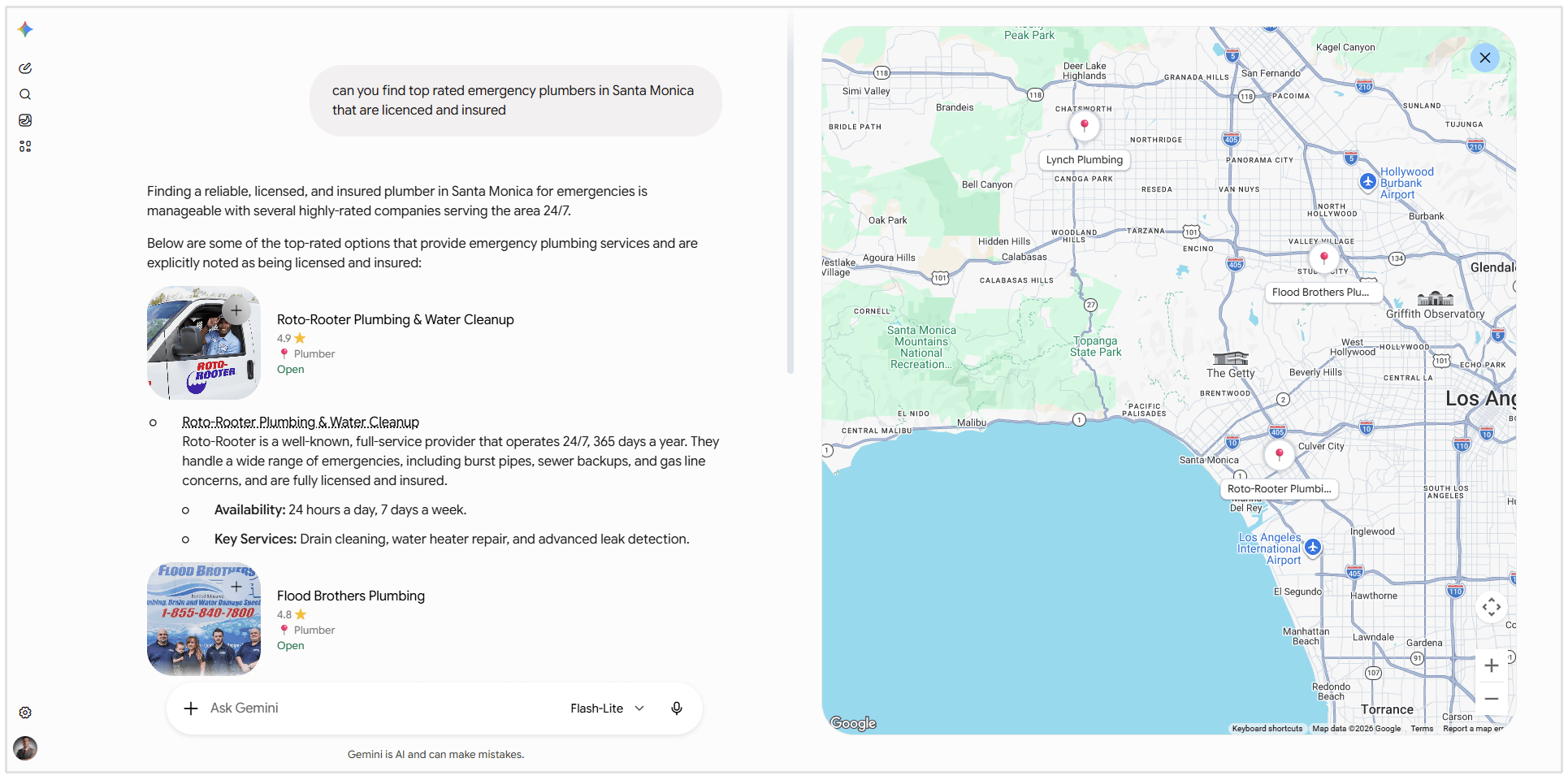1568x780 pixels.
Task: Open the Roto-Rooter Plumbi... map label
Action: click(x=1280, y=489)
